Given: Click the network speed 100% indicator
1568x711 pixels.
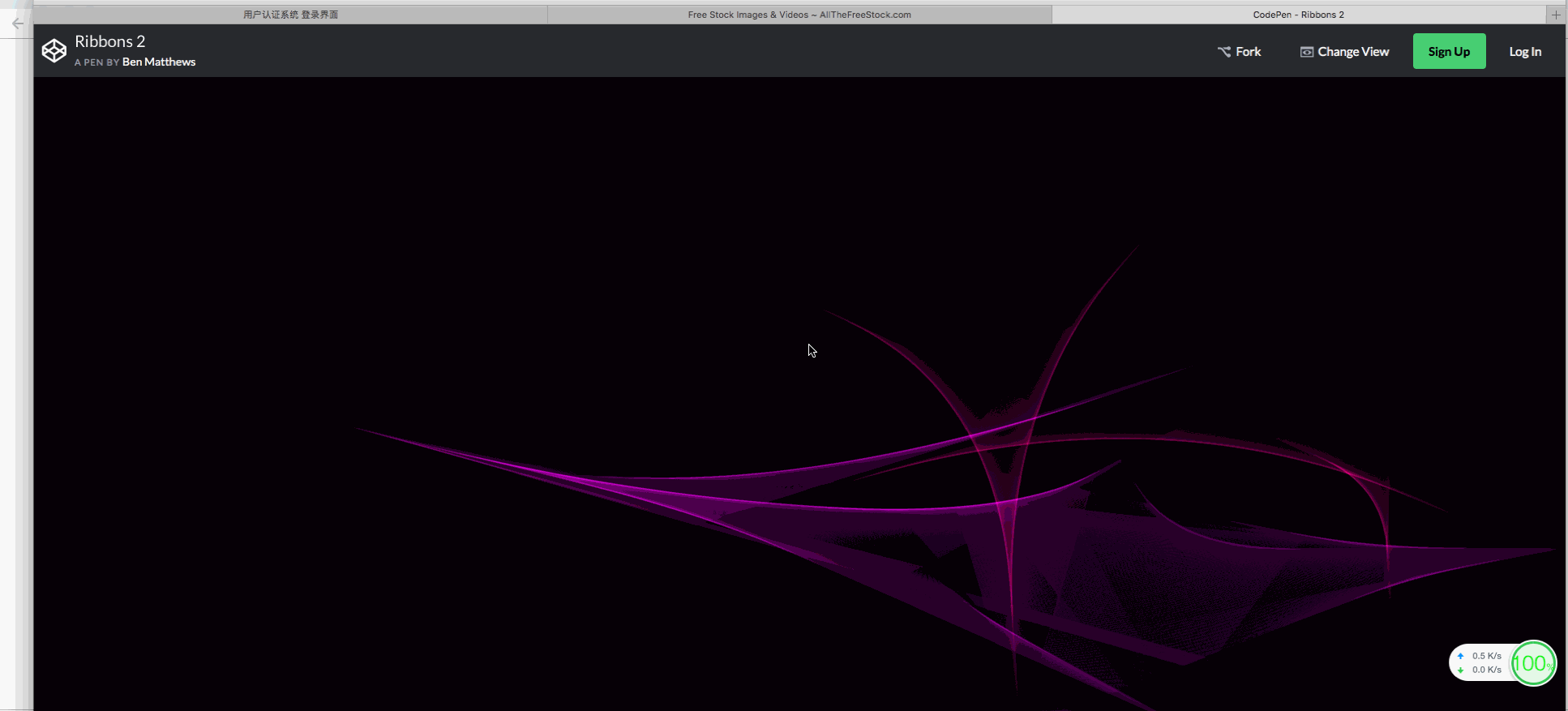Looking at the screenshot, I should (1533, 663).
